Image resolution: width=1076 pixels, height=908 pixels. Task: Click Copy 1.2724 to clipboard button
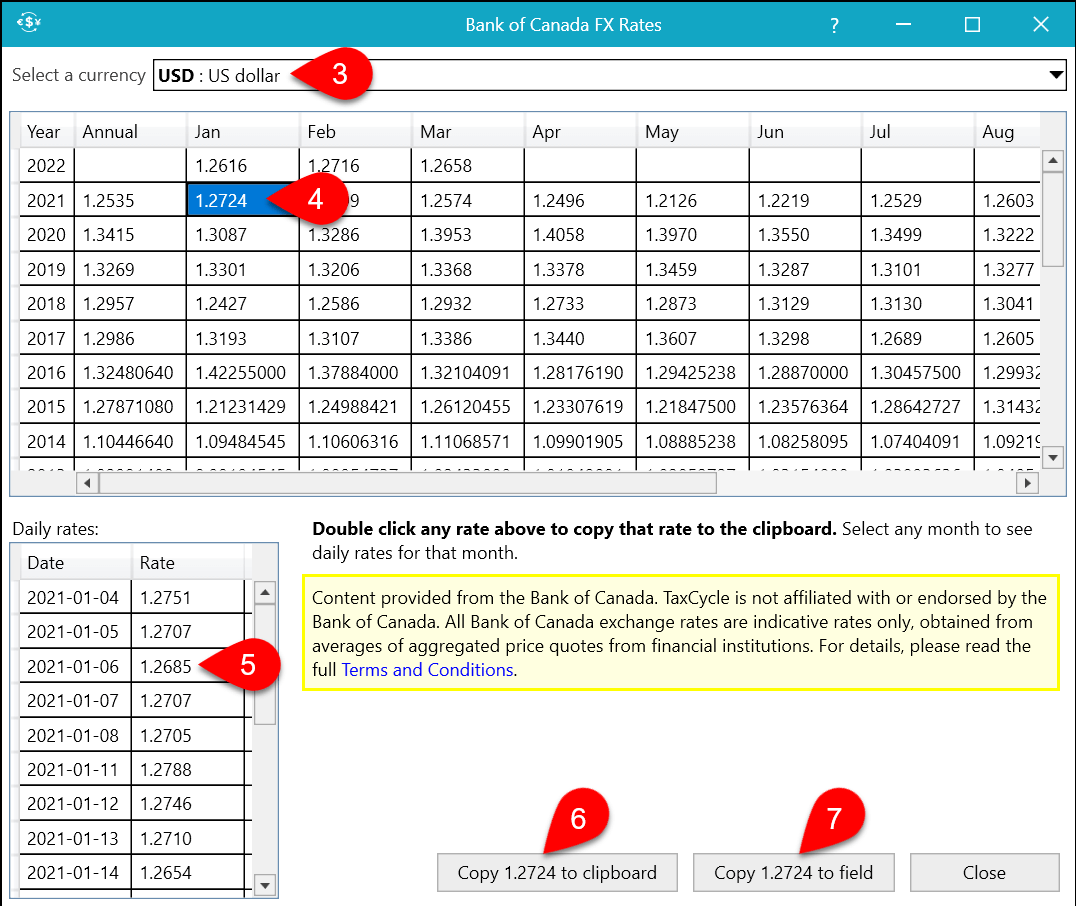(x=557, y=872)
